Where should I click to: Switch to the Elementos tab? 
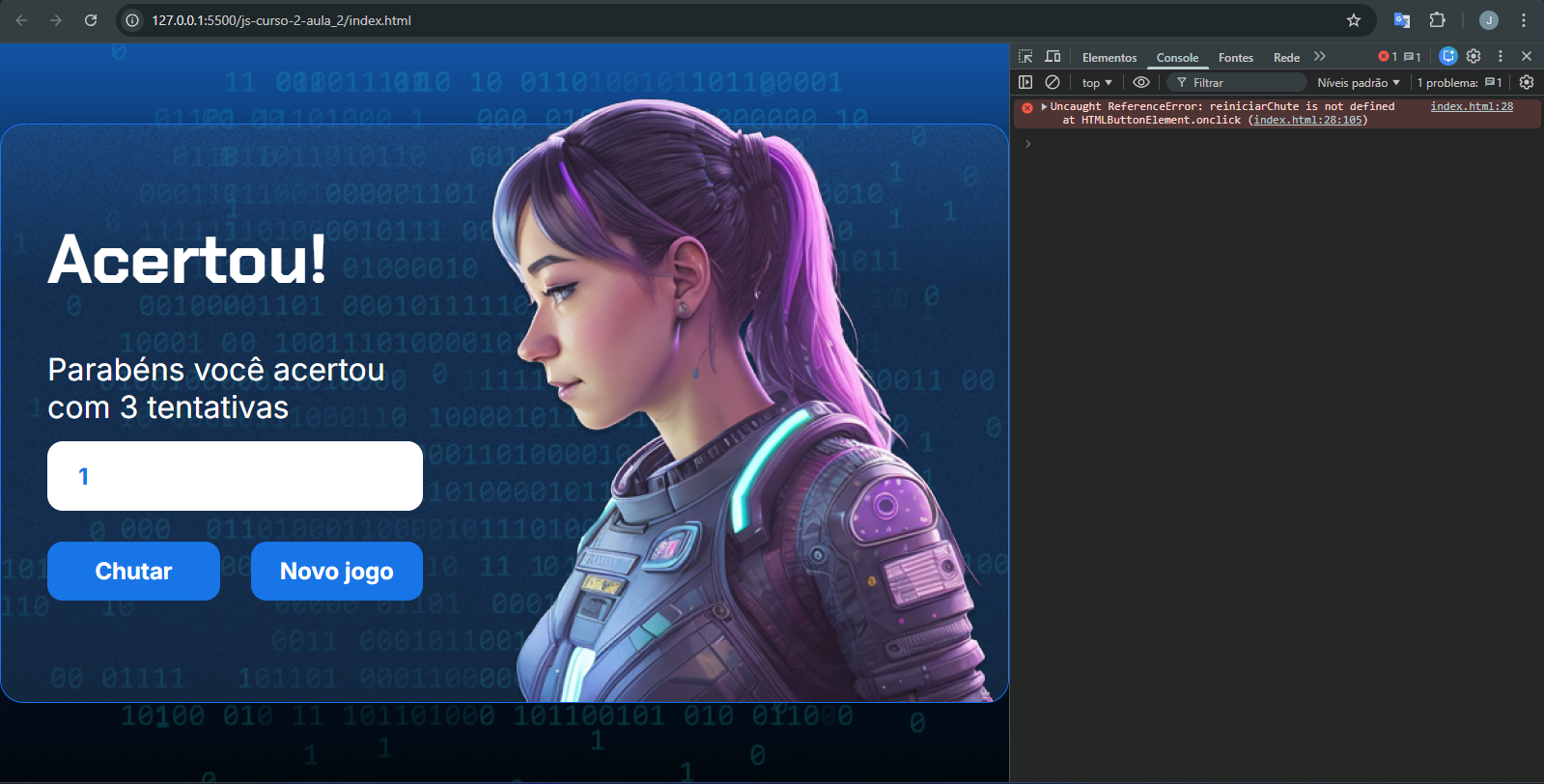(x=1109, y=58)
